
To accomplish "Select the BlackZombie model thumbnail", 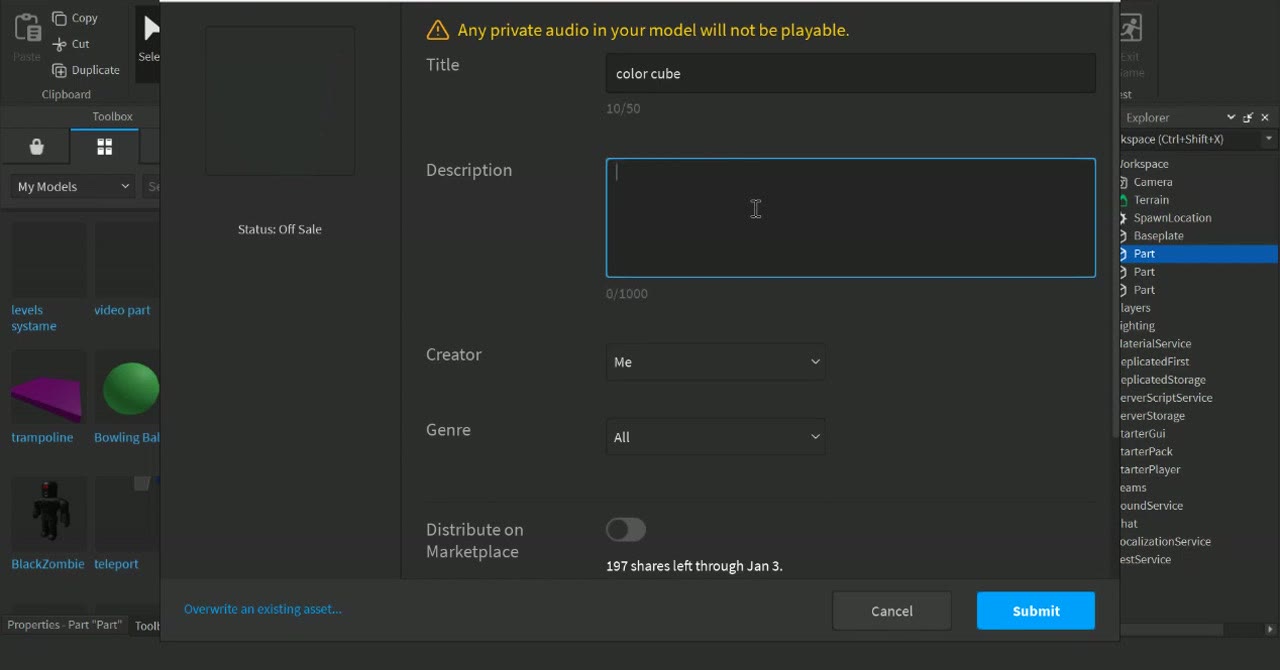I will coord(48,514).
